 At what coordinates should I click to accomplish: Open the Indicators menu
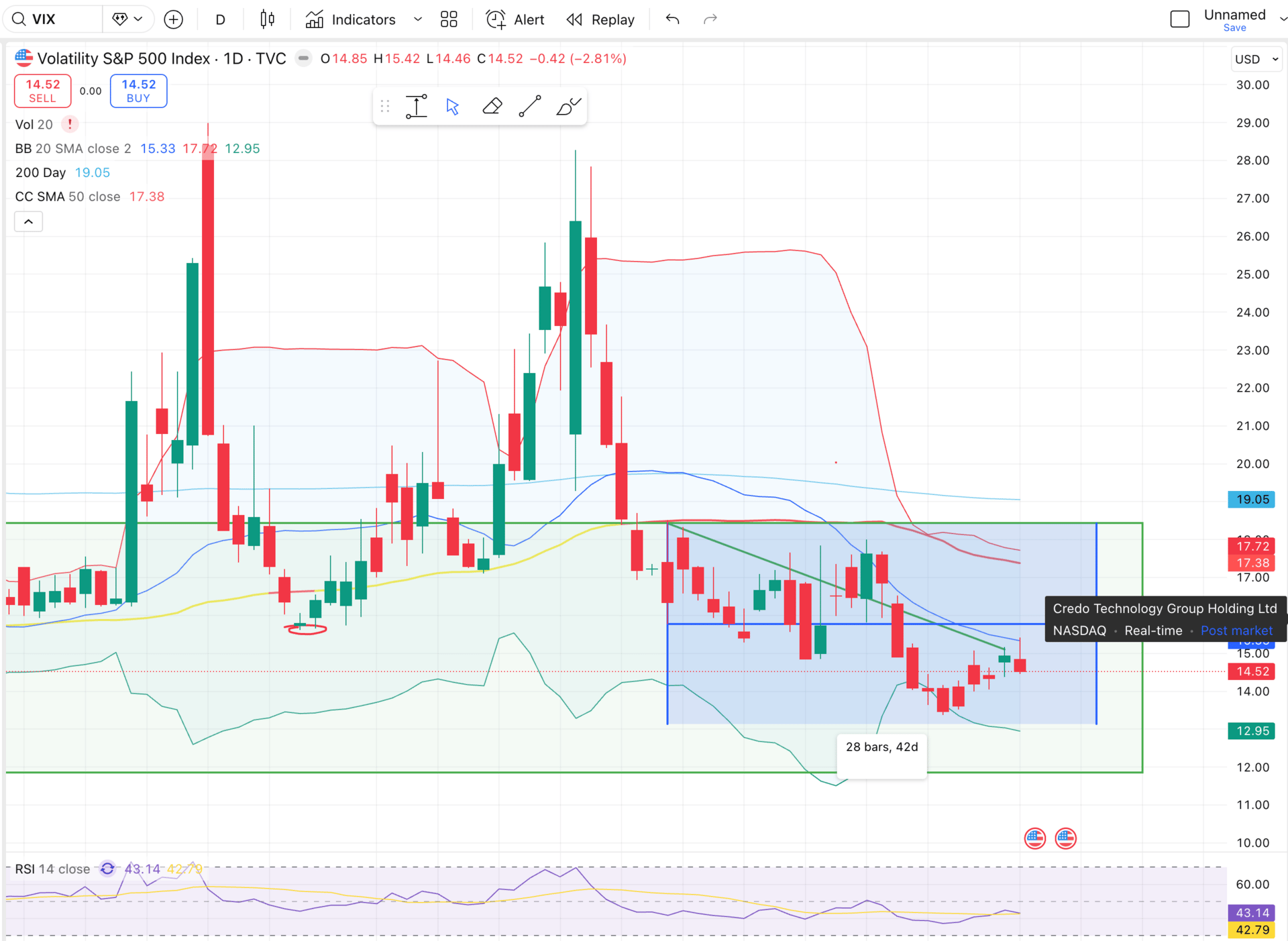[x=351, y=19]
